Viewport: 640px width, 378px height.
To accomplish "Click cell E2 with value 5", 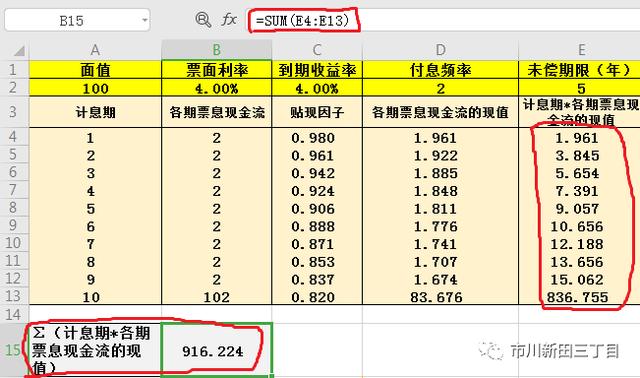I will tap(579, 88).
